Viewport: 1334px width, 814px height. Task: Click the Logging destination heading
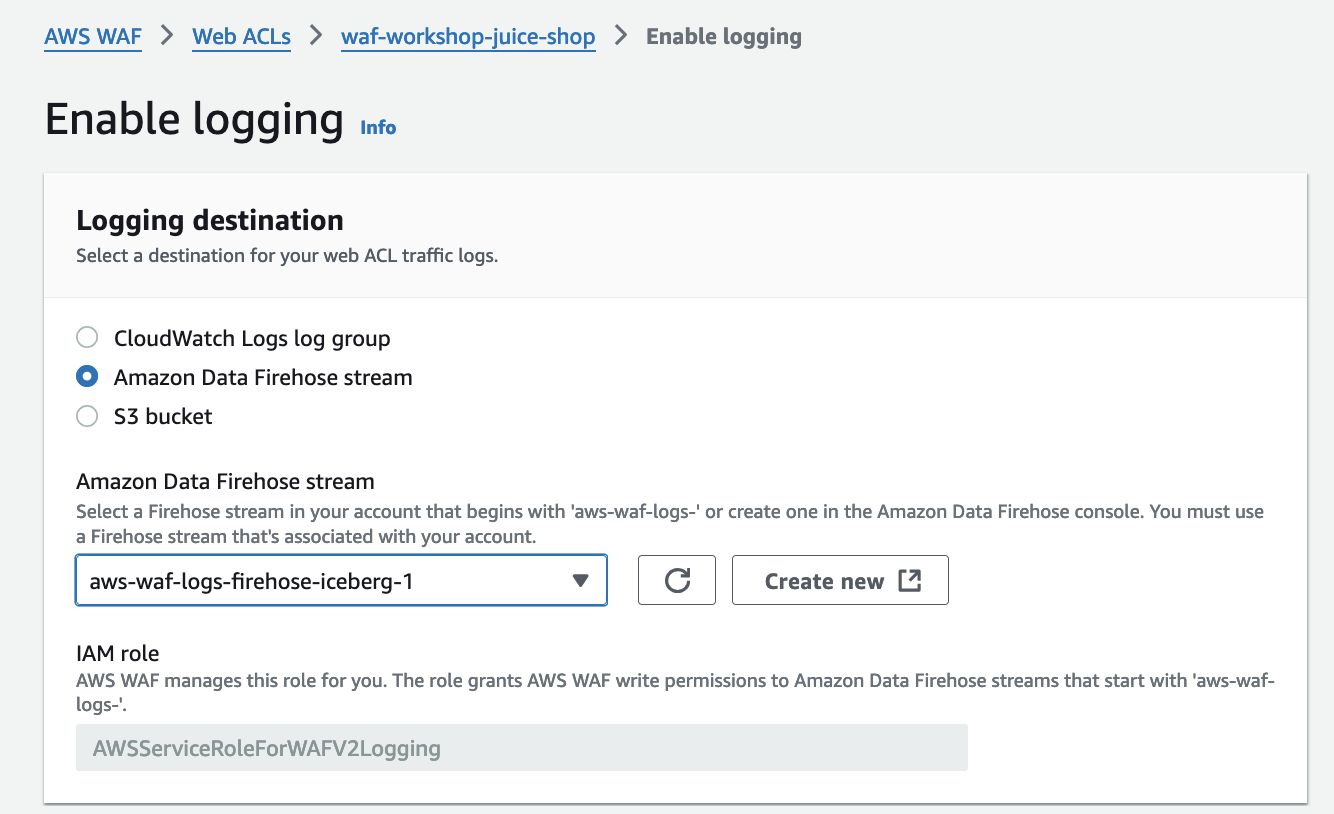coord(210,220)
